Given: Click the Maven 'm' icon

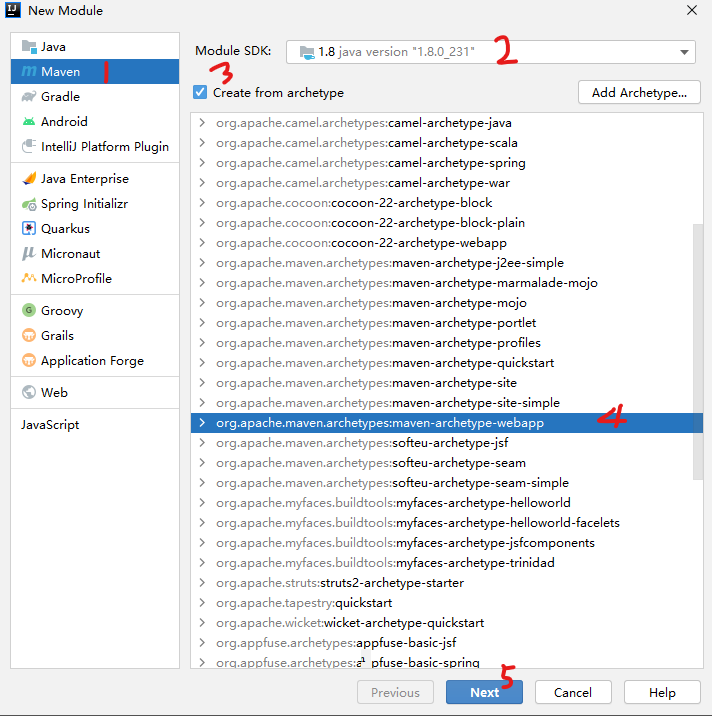Looking at the screenshot, I should click(x=29, y=71).
